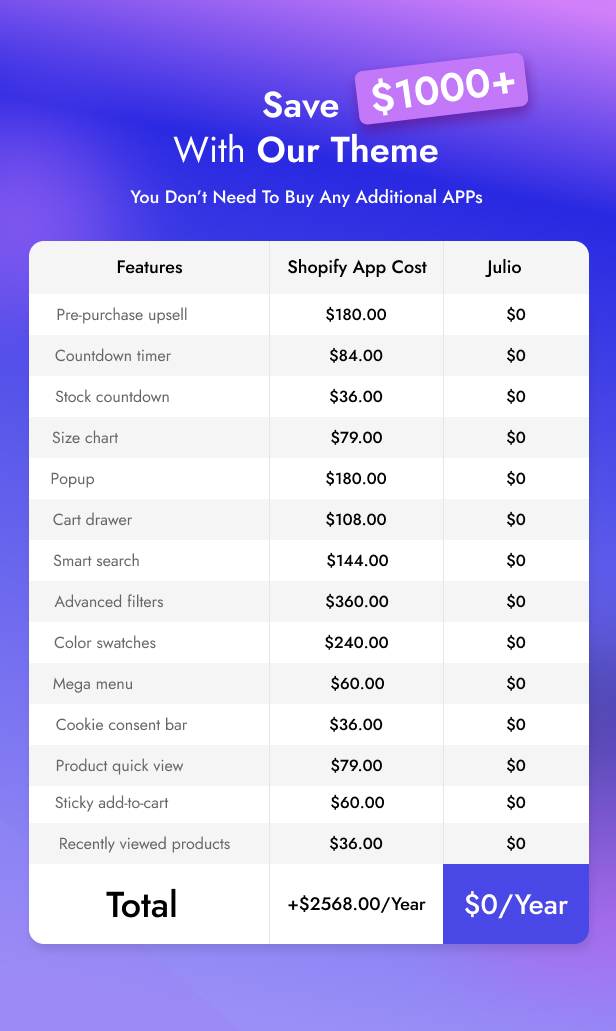Click the Smart search feature label
The width and height of the screenshot is (616, 1031).
[96, 561]
